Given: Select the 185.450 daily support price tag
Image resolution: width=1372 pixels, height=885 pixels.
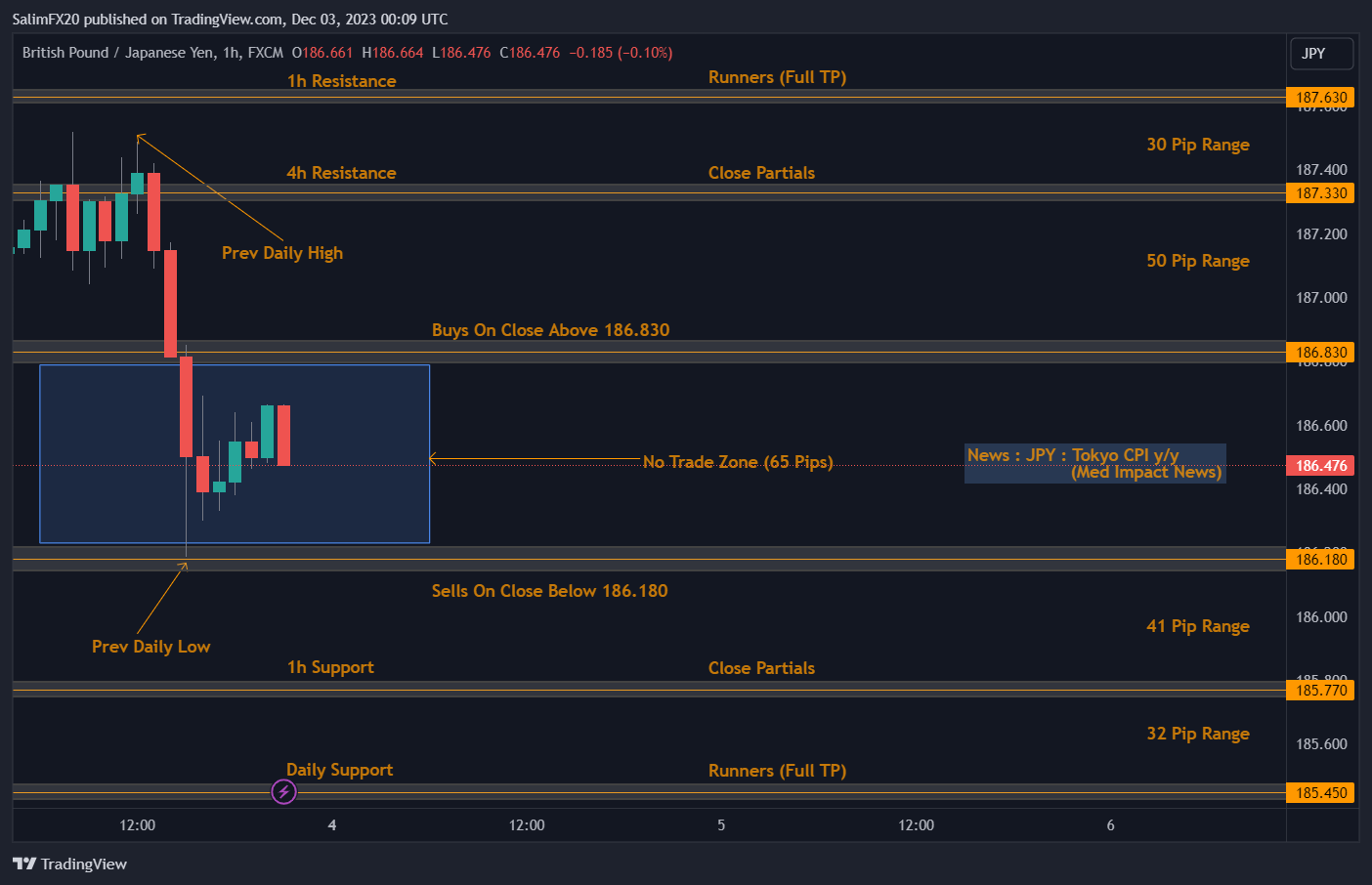Looking at the screenshot, I should [x=1320, y=793].
